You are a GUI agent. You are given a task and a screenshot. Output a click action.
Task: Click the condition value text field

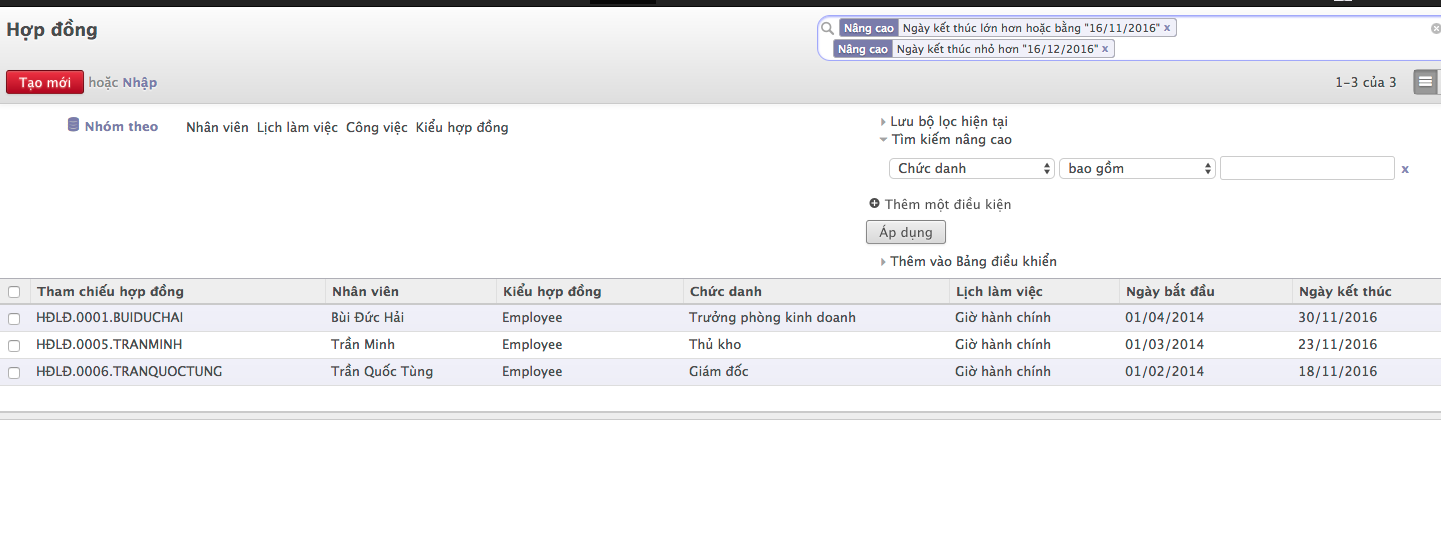pos(1307,168)
